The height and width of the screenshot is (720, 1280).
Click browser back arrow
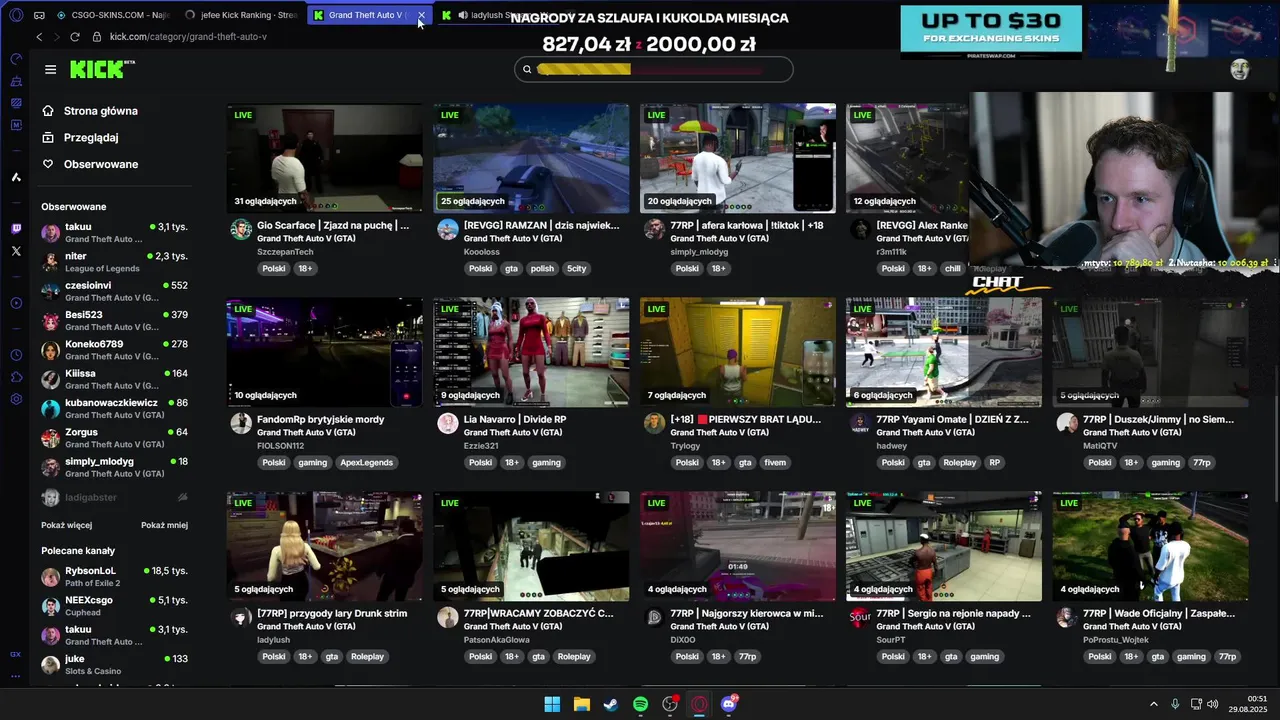(39, 37)
